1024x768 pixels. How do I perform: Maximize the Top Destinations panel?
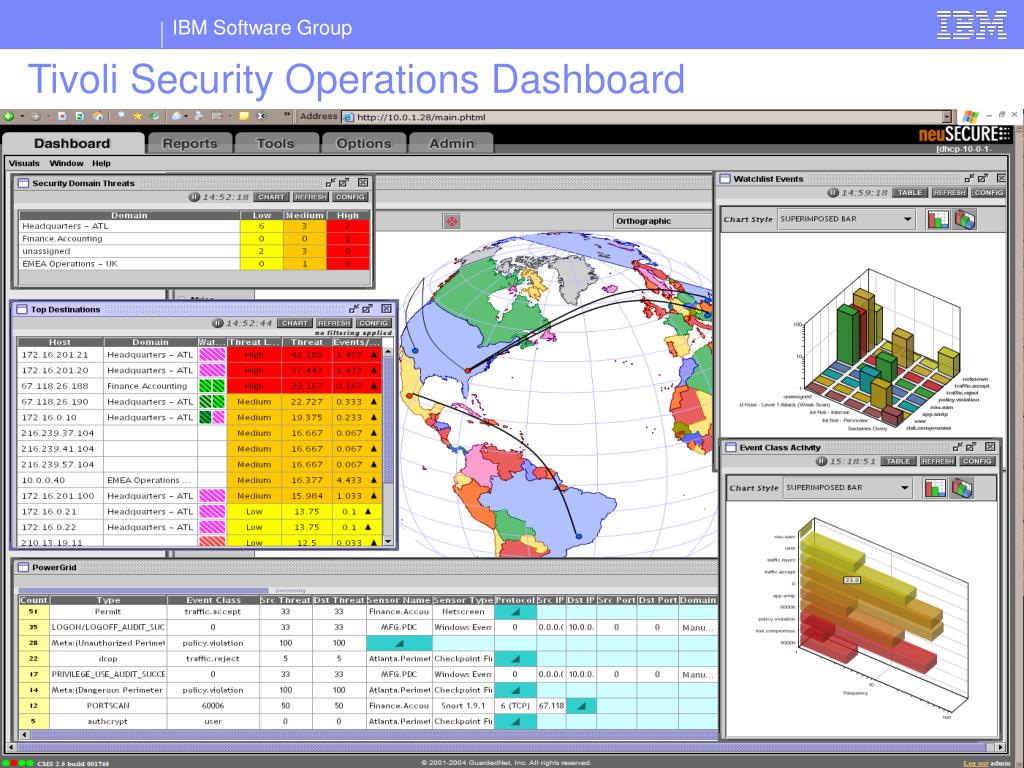point(368,309)
